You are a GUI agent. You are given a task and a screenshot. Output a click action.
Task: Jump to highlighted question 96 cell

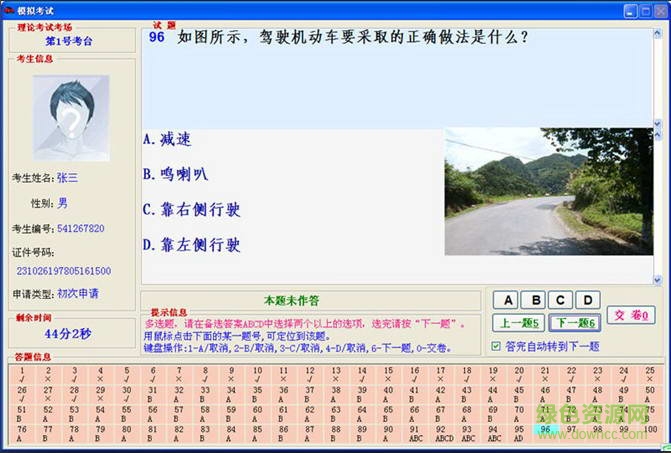point(545,430)
